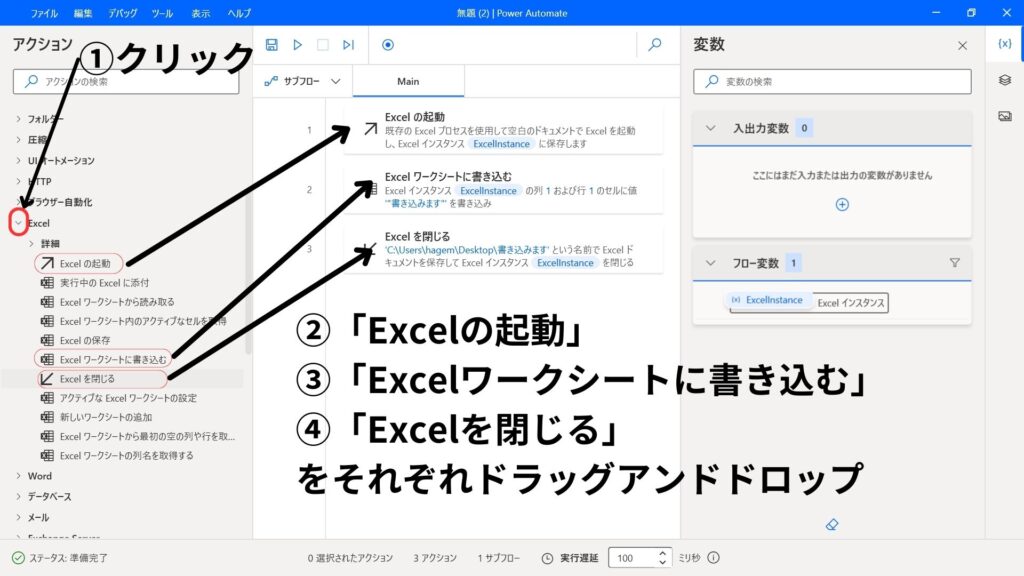This screenshot has width=1024, height=576.
Task: Add input or output variable plus icon
Action: coord(842,204)
